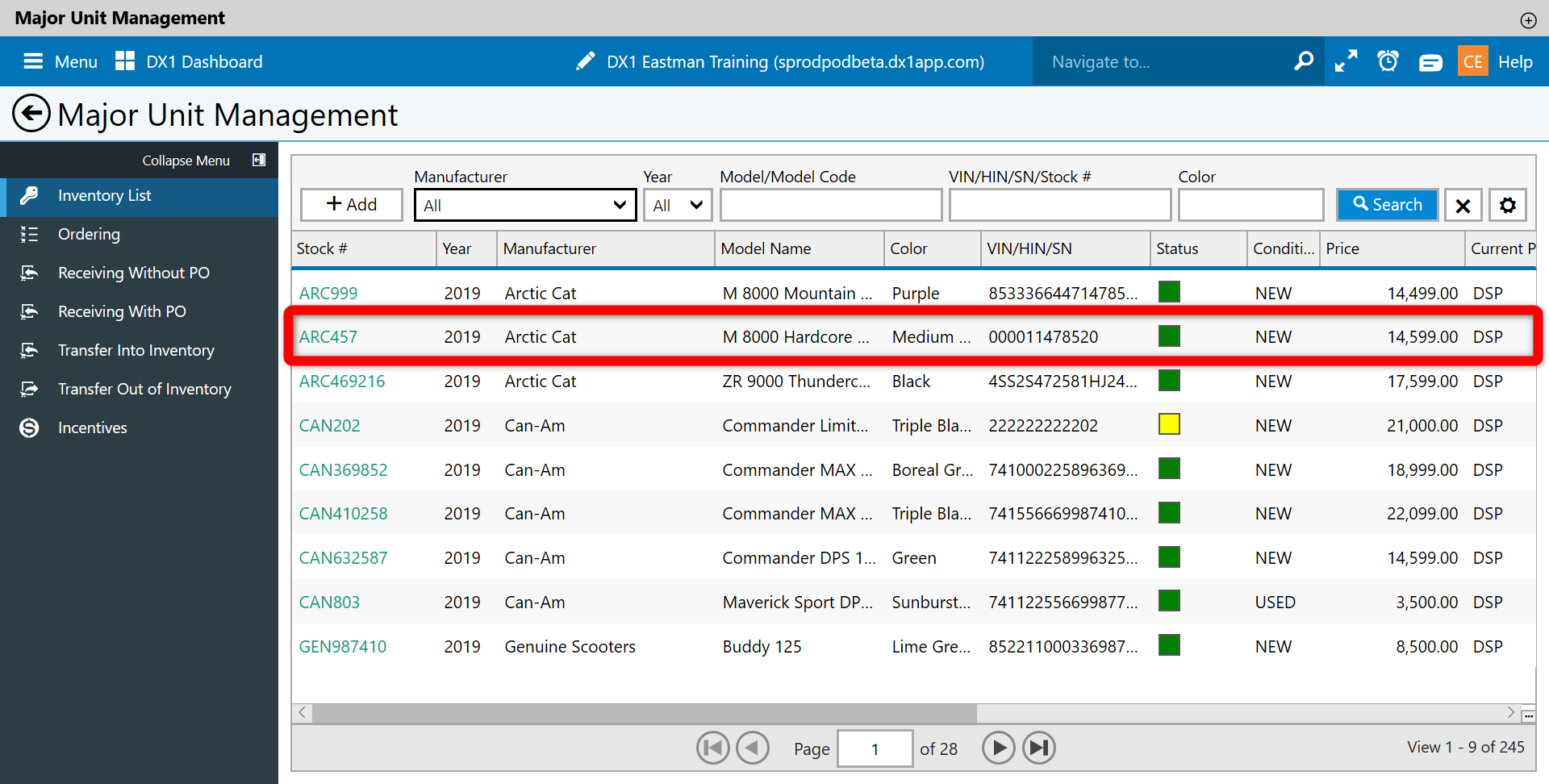Open stock number CAN803

pyautogui.click(x=329, y=603)
